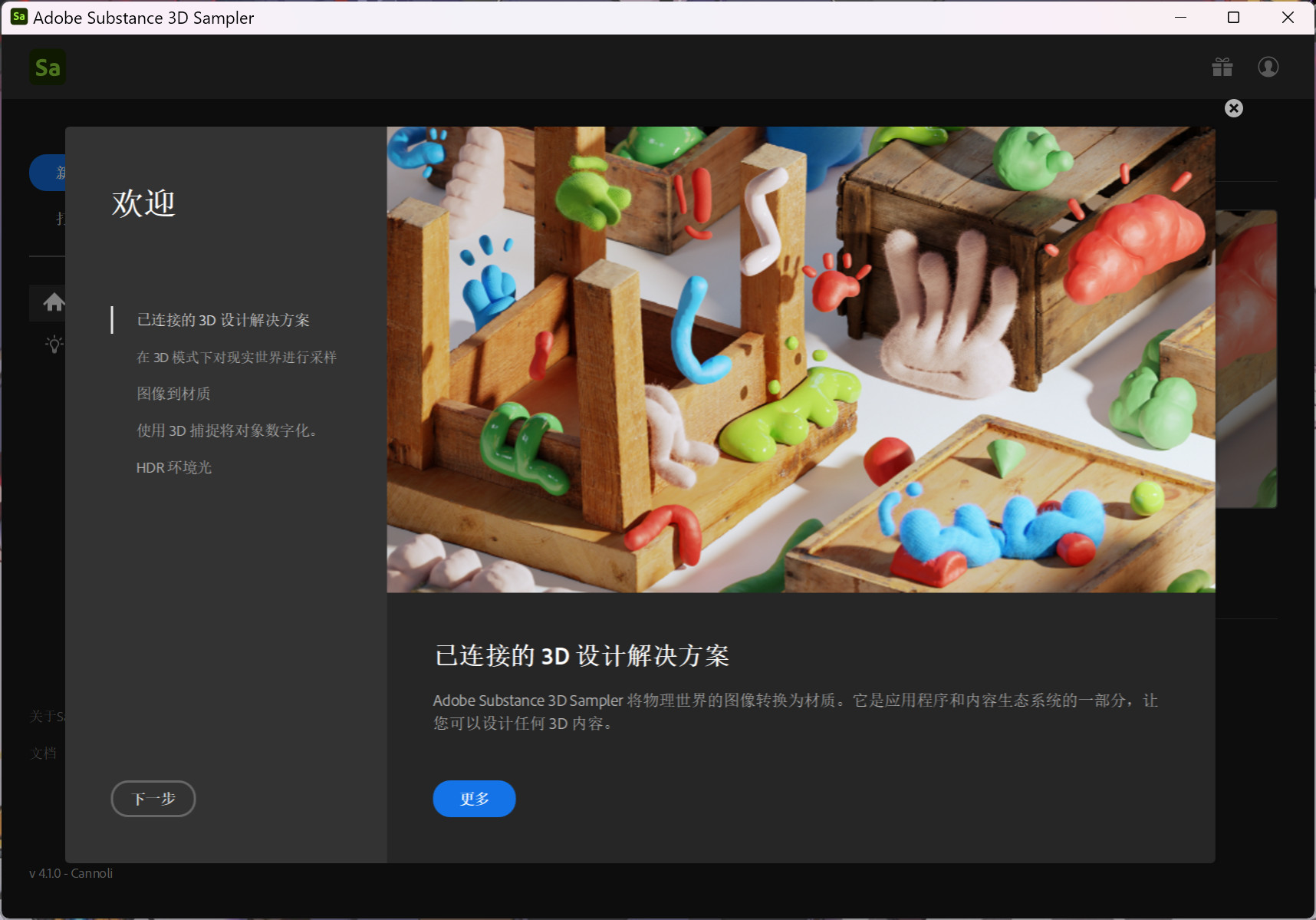This screenshot has height=920, width=1316.
Task: Click the blue 更多 button
Action: [x=474, y=799]
